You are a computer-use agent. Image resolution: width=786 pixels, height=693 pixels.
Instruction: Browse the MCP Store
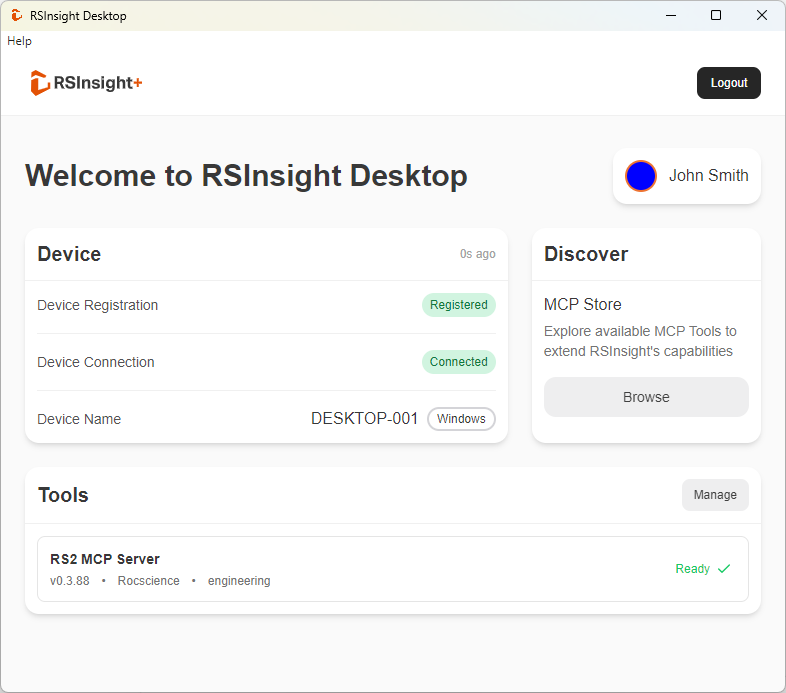click(x=646, y=397)
